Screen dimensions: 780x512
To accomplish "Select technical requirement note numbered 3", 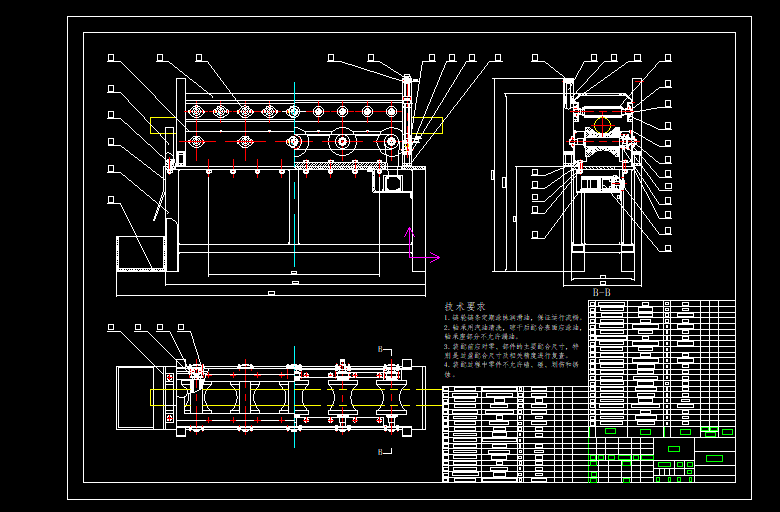I will pyautogui.click(x=512, y=351).
